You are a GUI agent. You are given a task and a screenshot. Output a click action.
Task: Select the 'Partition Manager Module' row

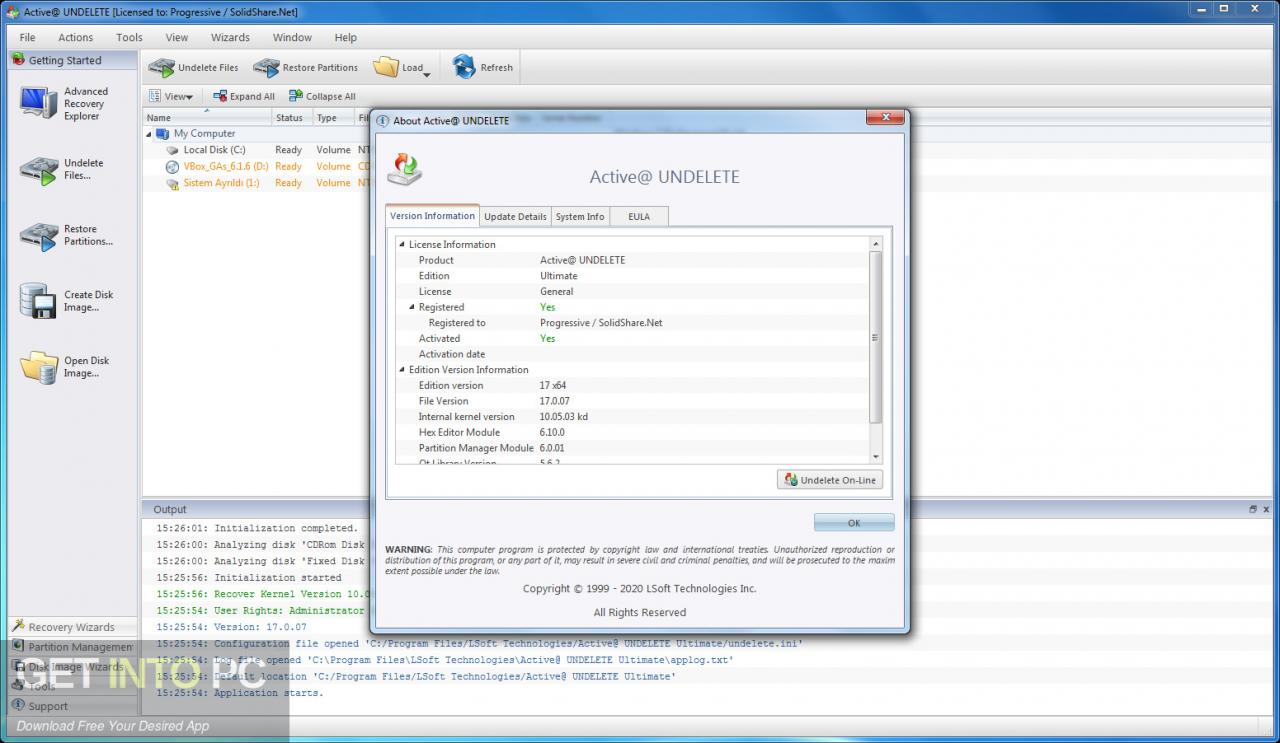633,448
